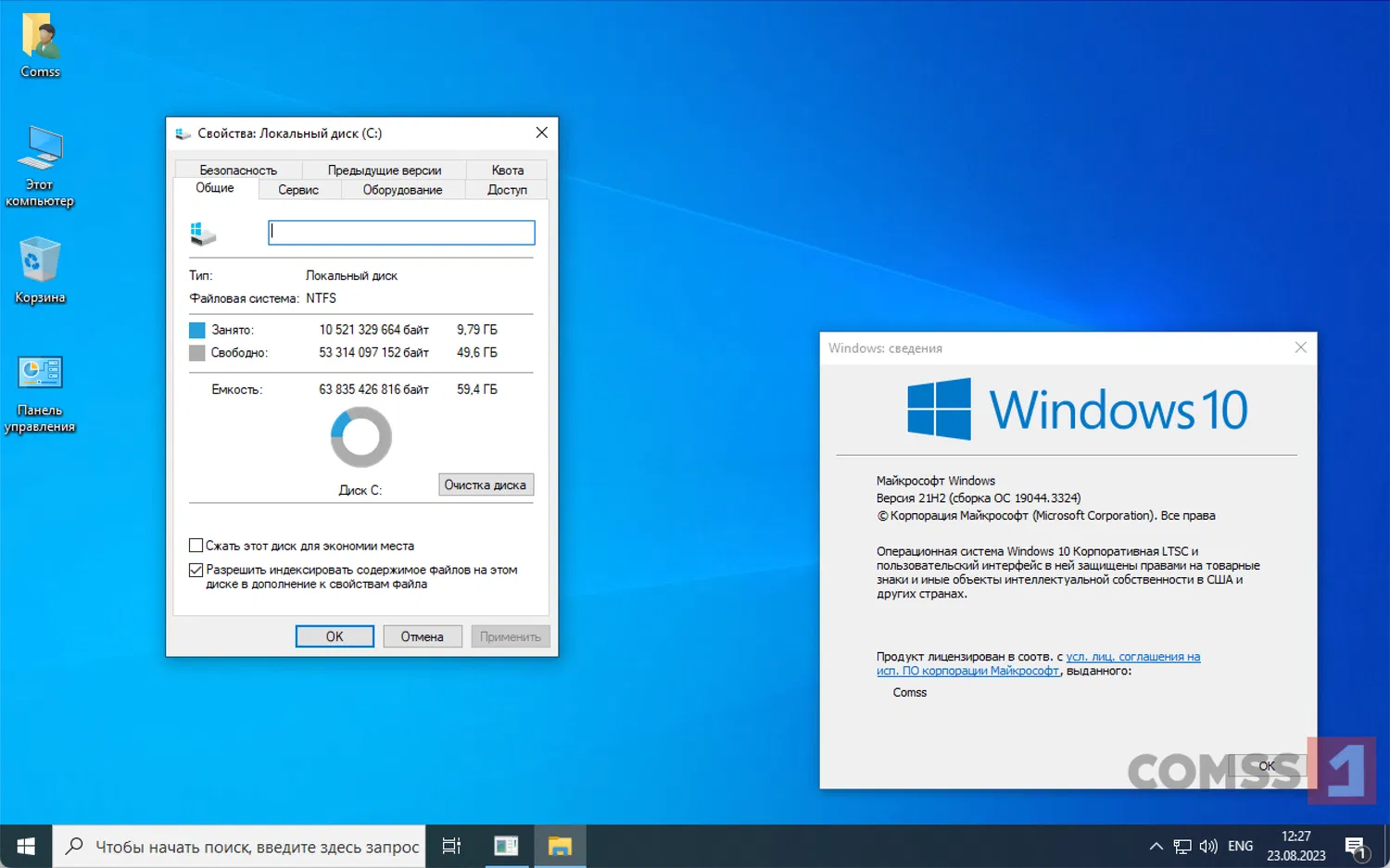Open the Windows Start menu
Screen dimensions: 1390x868
tap(26, 846)
